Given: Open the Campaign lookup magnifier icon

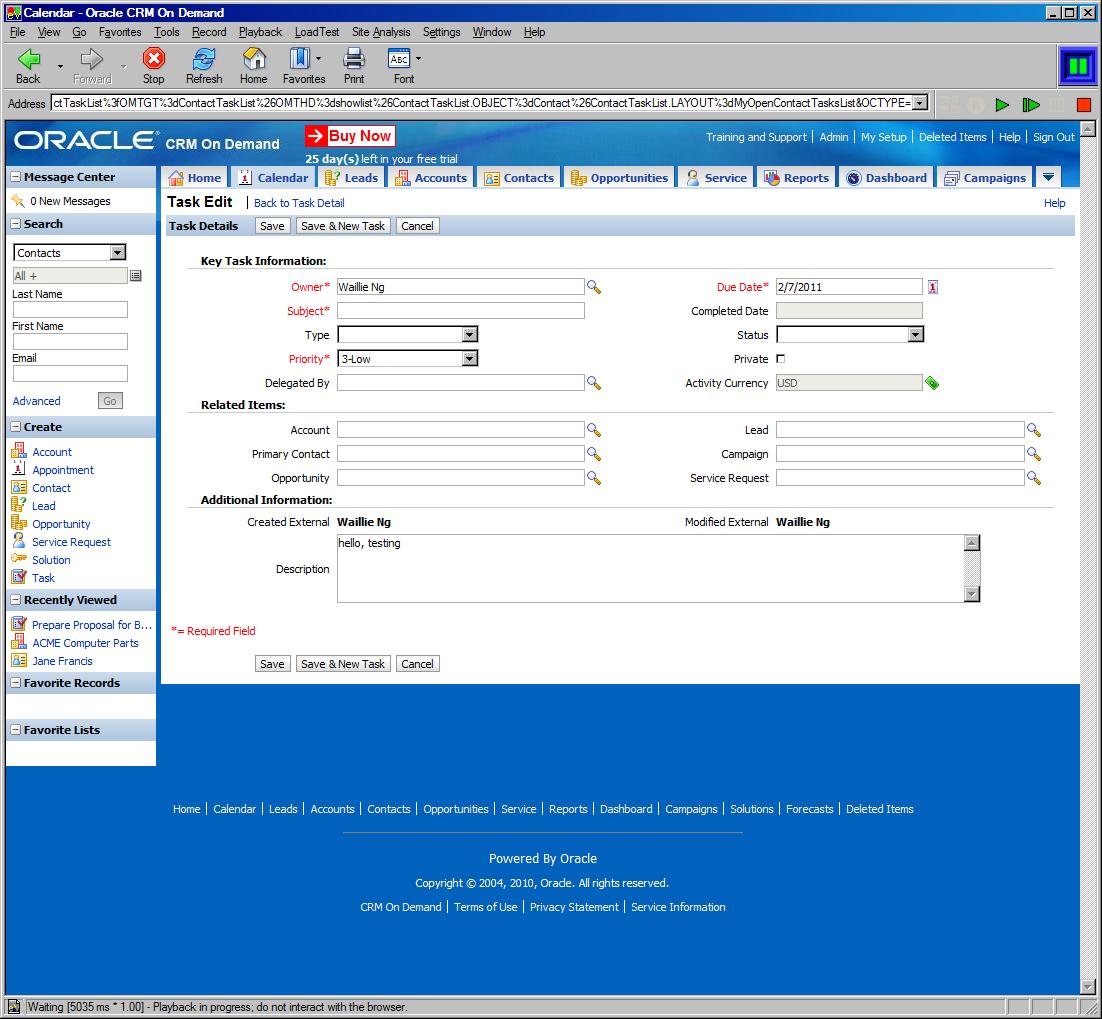Looking at the screenshot, I should click(1033, 454).
